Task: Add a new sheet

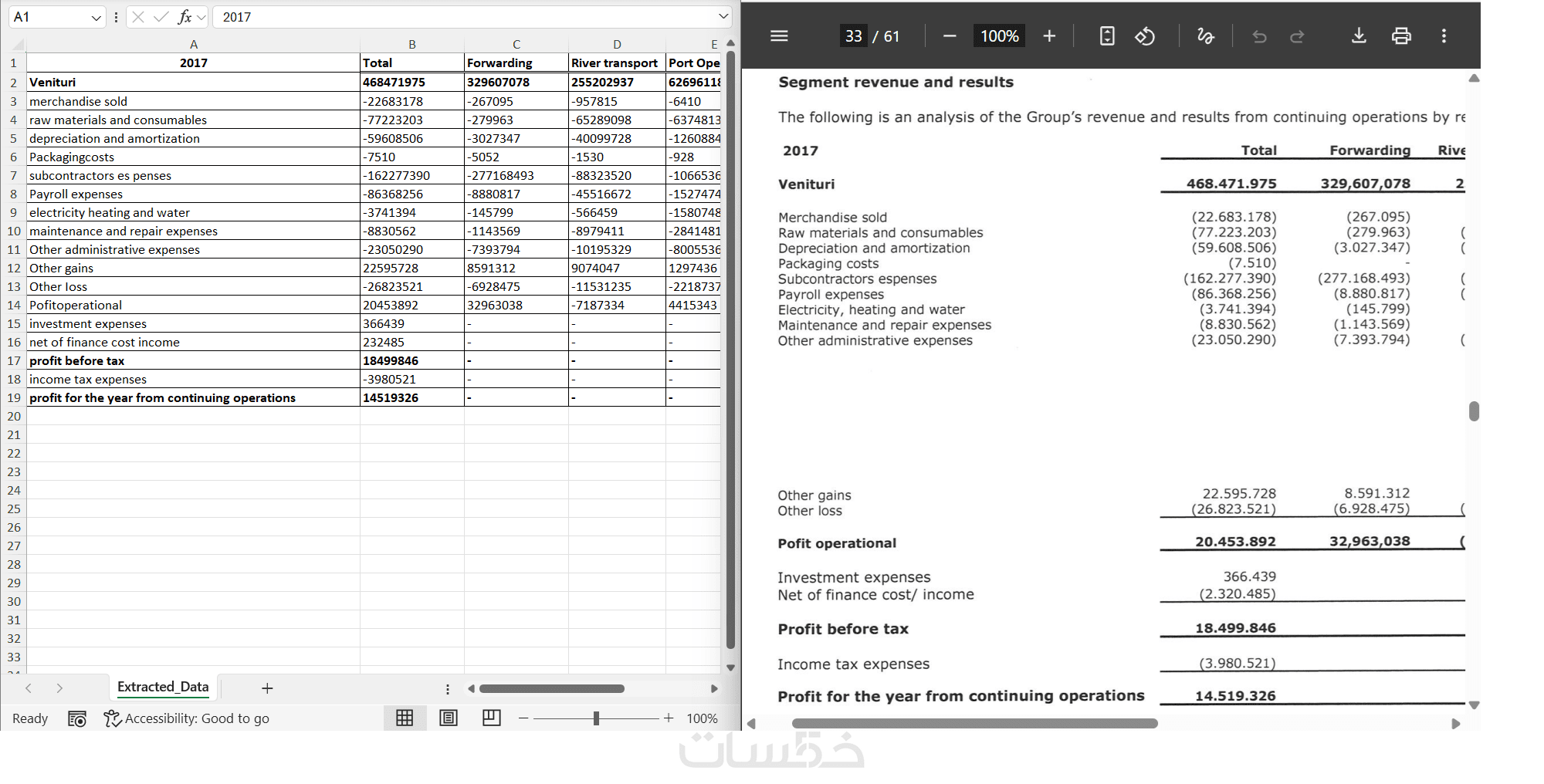Action: 267,688
